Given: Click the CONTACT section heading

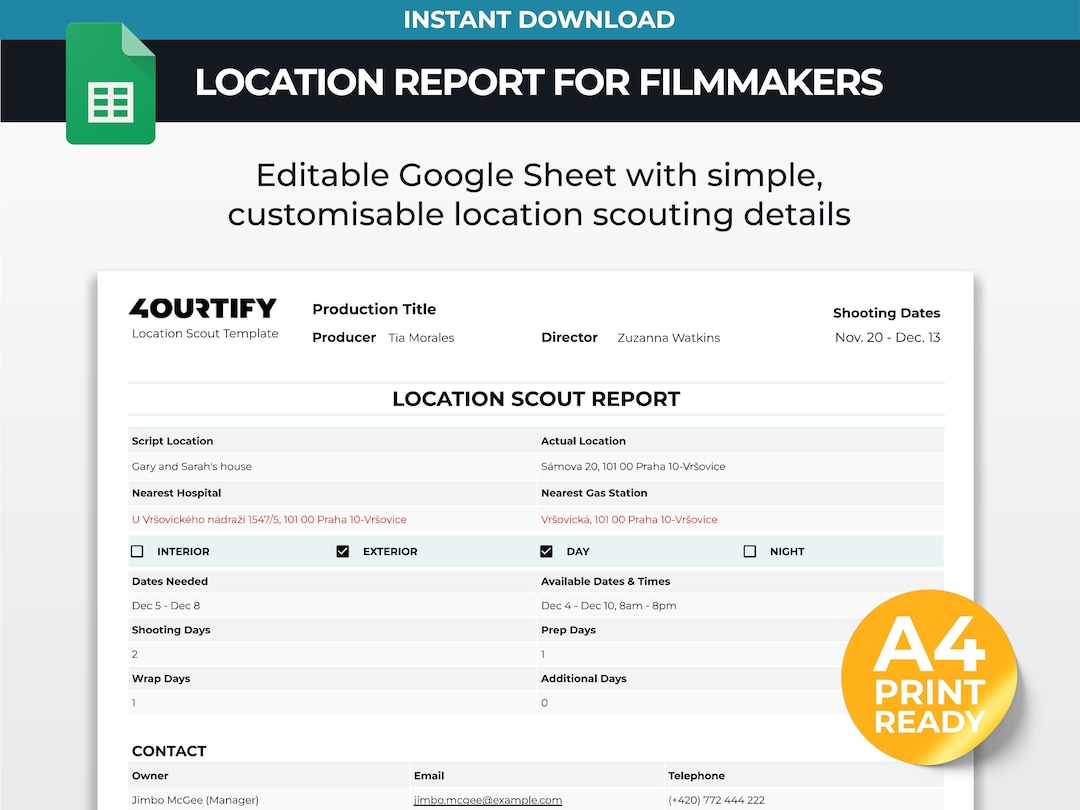Looking at the screenshot, I should (169, 750).
